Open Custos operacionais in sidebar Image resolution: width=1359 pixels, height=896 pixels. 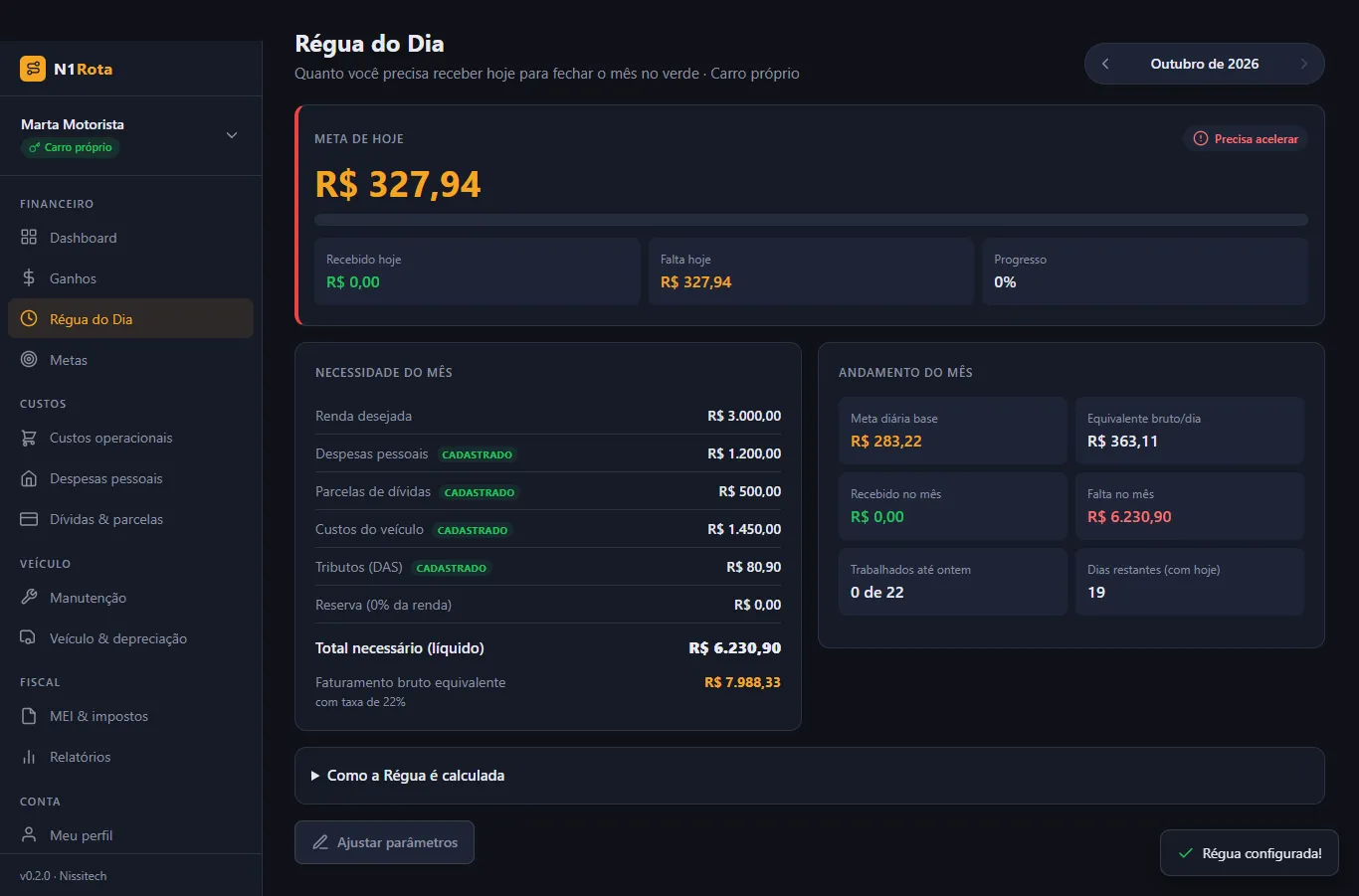(130, 438)
